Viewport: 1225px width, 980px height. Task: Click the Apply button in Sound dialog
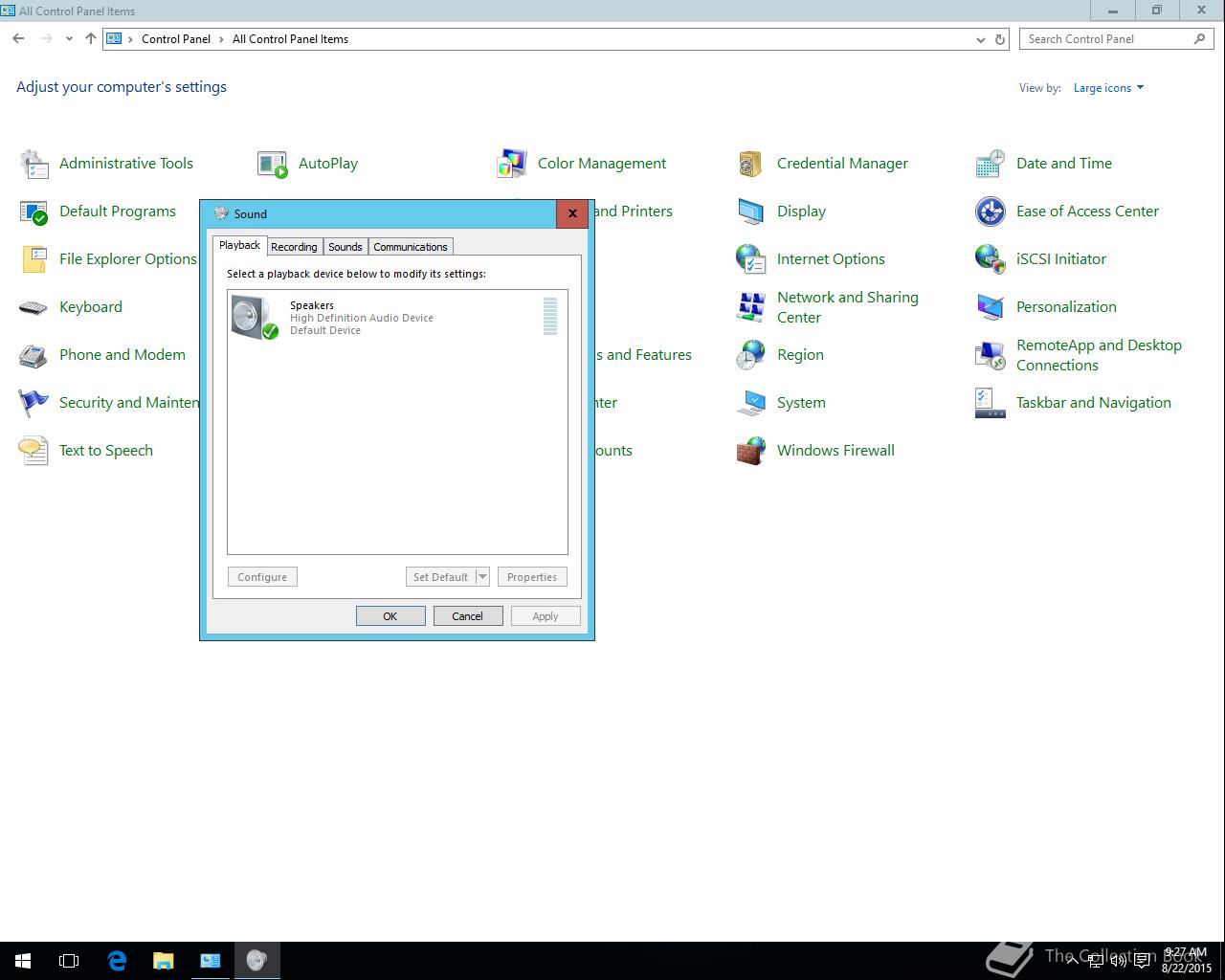[x=546, y=616]
